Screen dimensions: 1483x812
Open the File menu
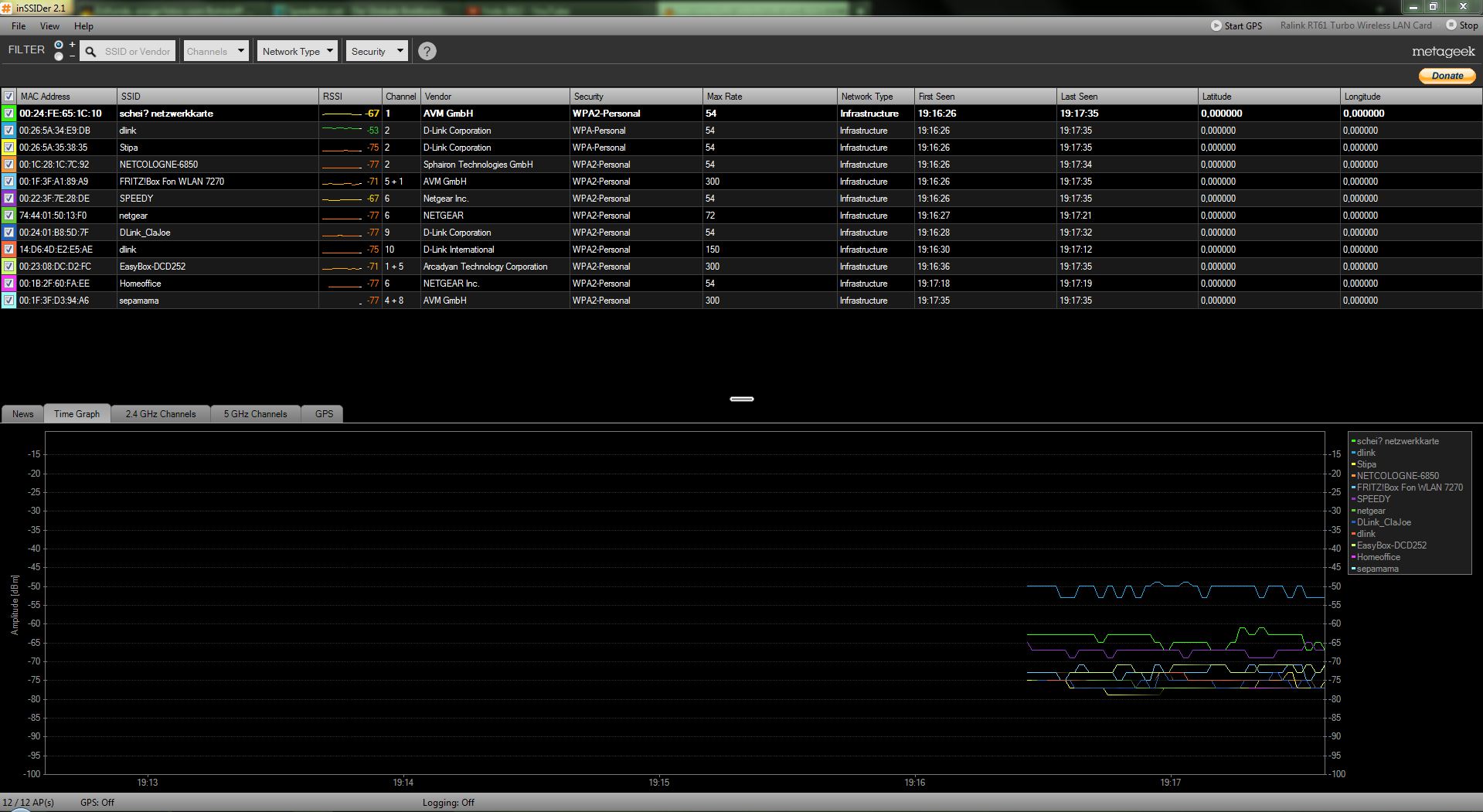tap(19, 26)
